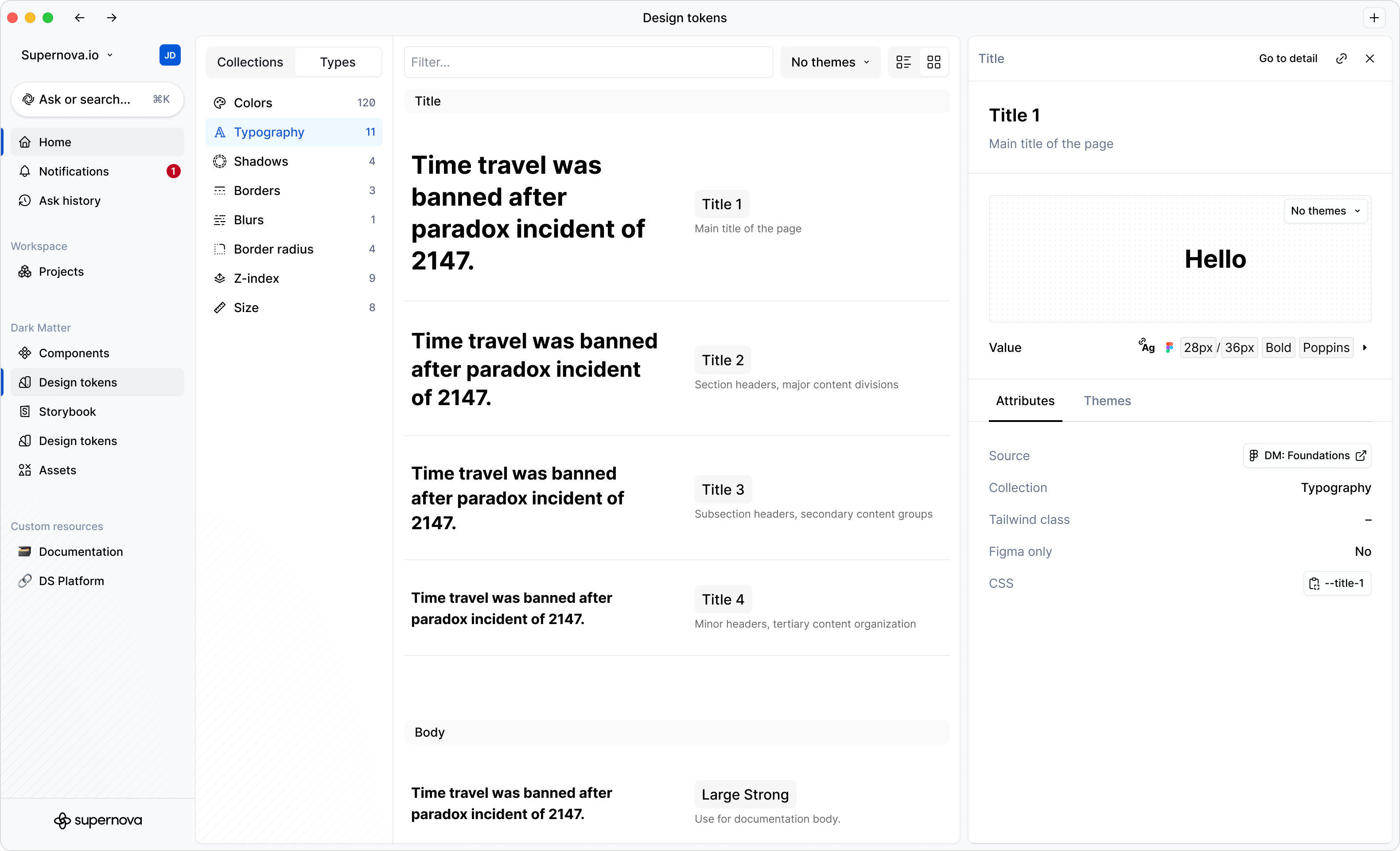Select the Title 2 token chip
This screenshot has height=851, width=1400.
pos(723,360)
